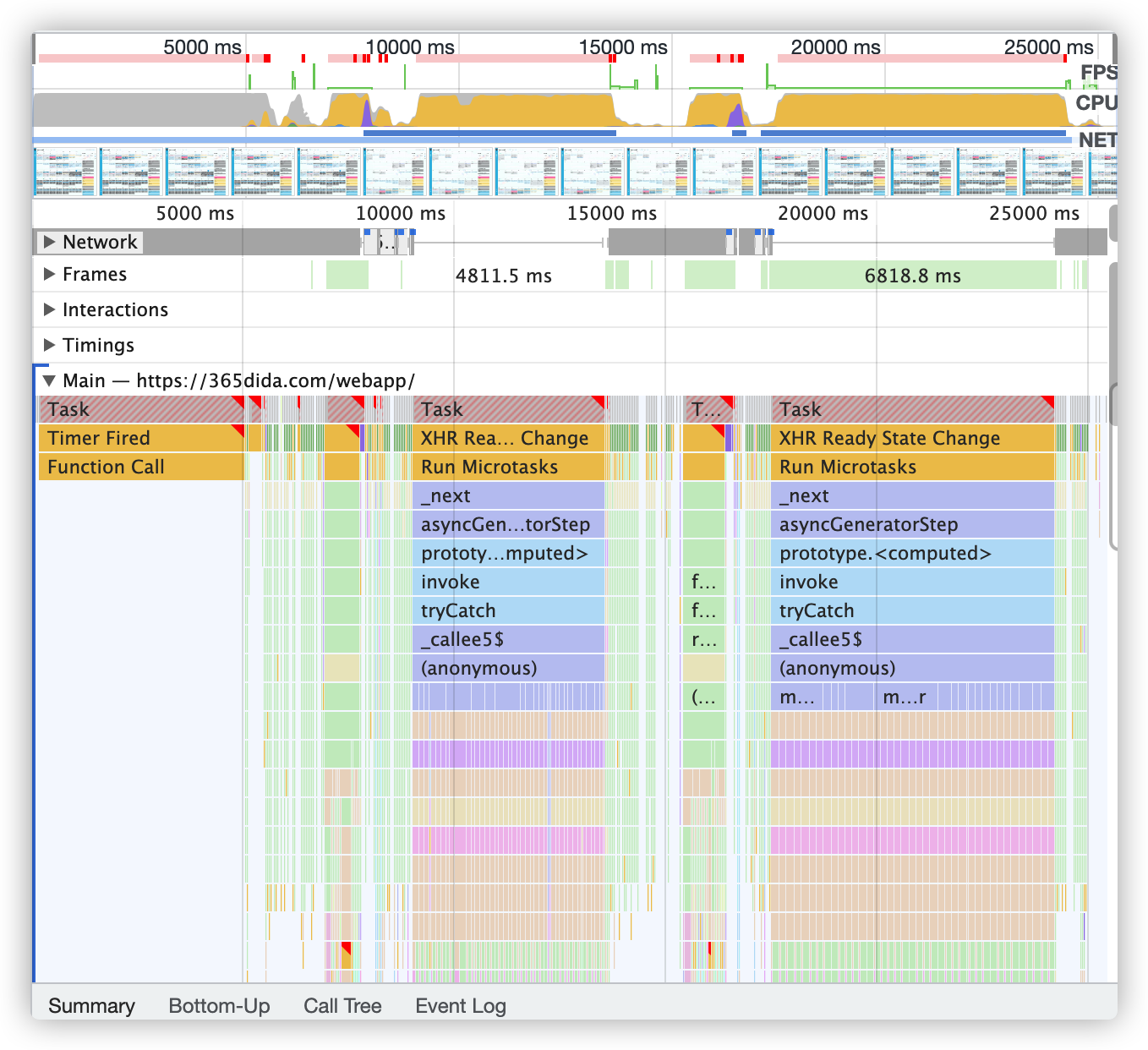Collapse the Main thread track
The width and height of the screenshot is (1148, 1050).
pos(50,380)
